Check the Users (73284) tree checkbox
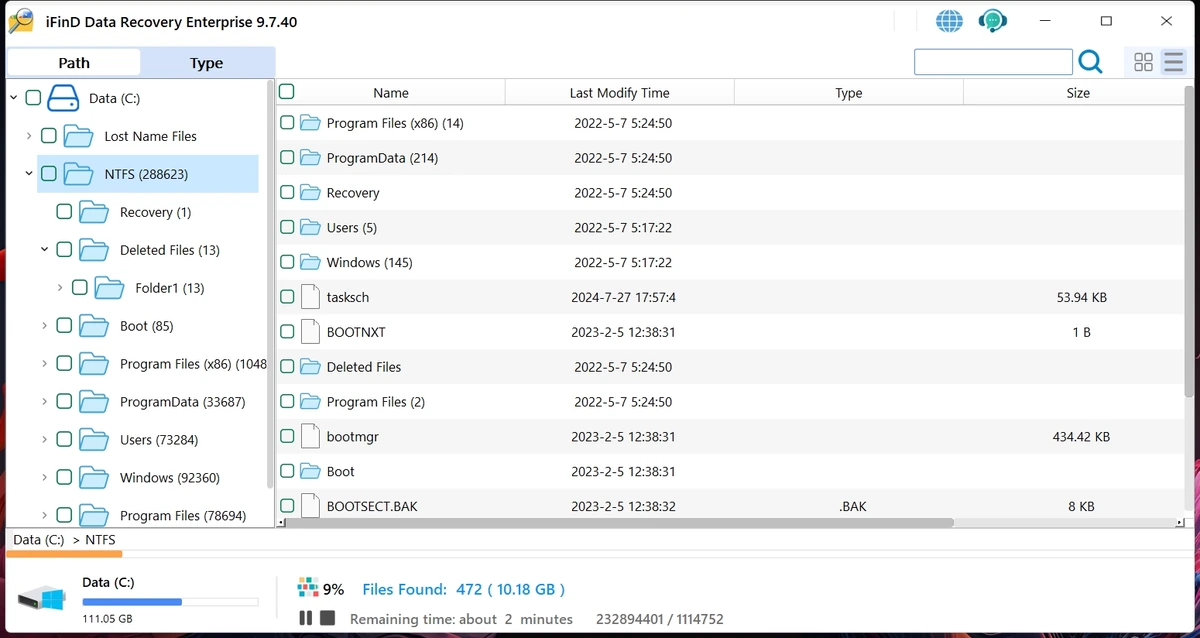The width and height of the screenshot is (1200, 638). 64,440
